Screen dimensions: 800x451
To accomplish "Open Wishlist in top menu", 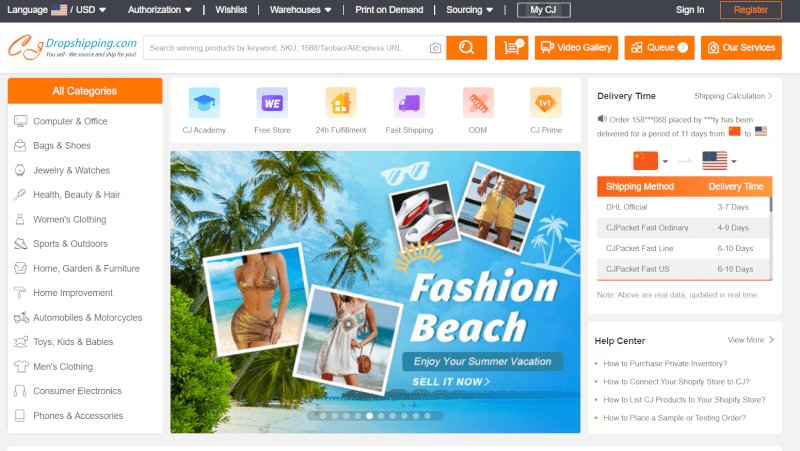I will [231, 10].
